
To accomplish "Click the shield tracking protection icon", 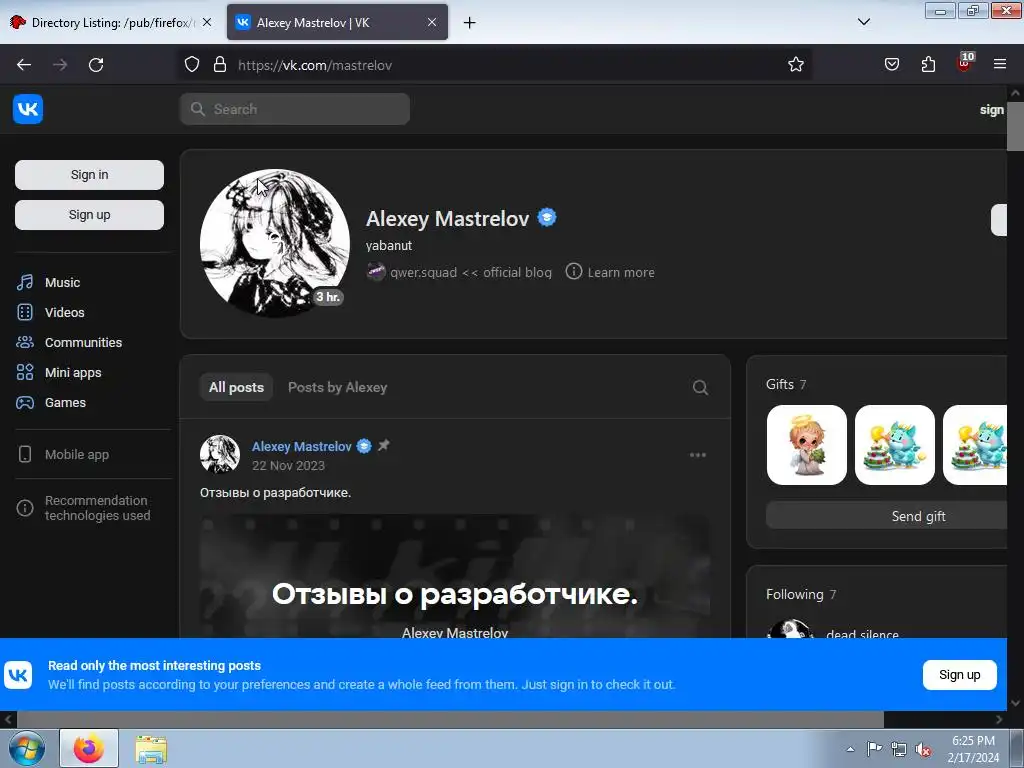I will click(x=191, y=65).
